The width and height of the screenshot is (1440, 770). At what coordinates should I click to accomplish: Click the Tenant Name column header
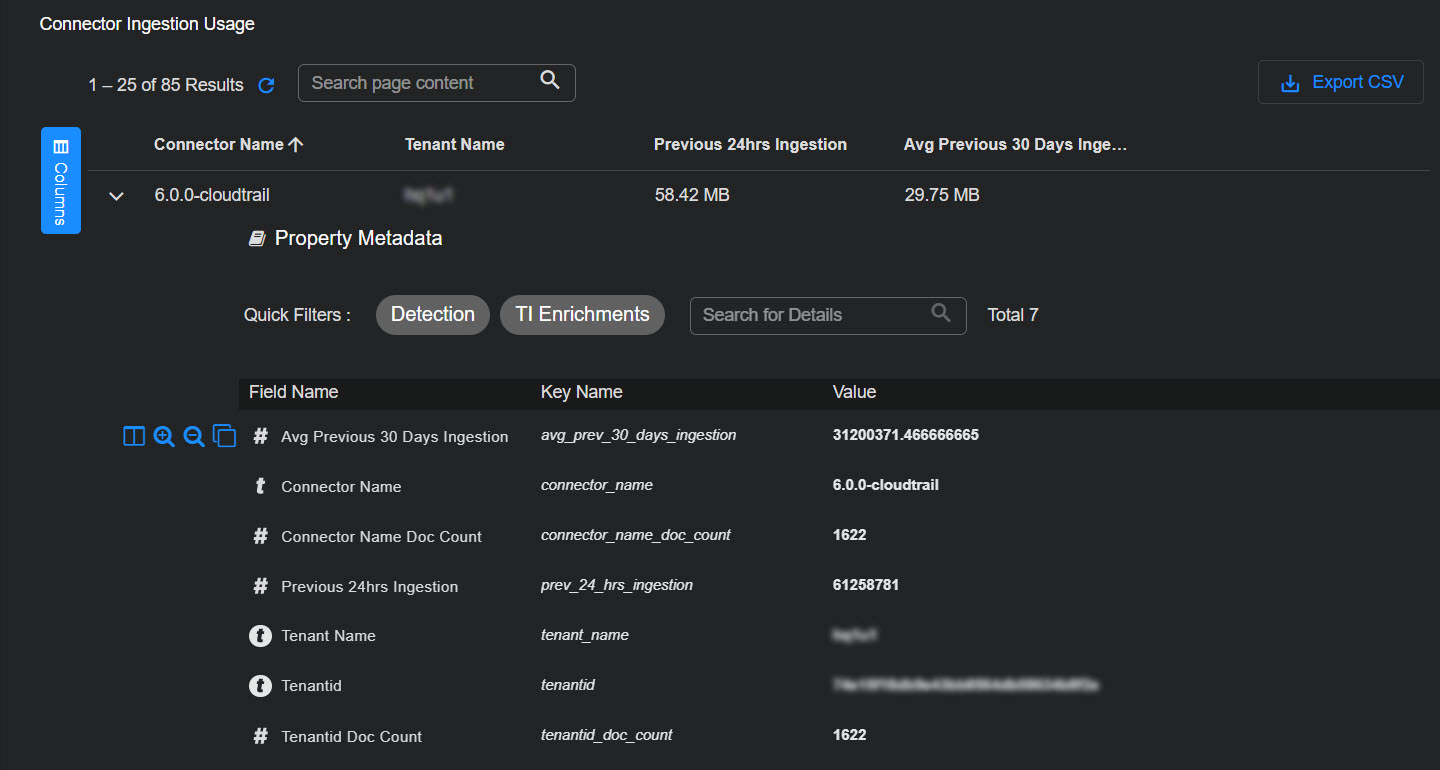(454, 144)
